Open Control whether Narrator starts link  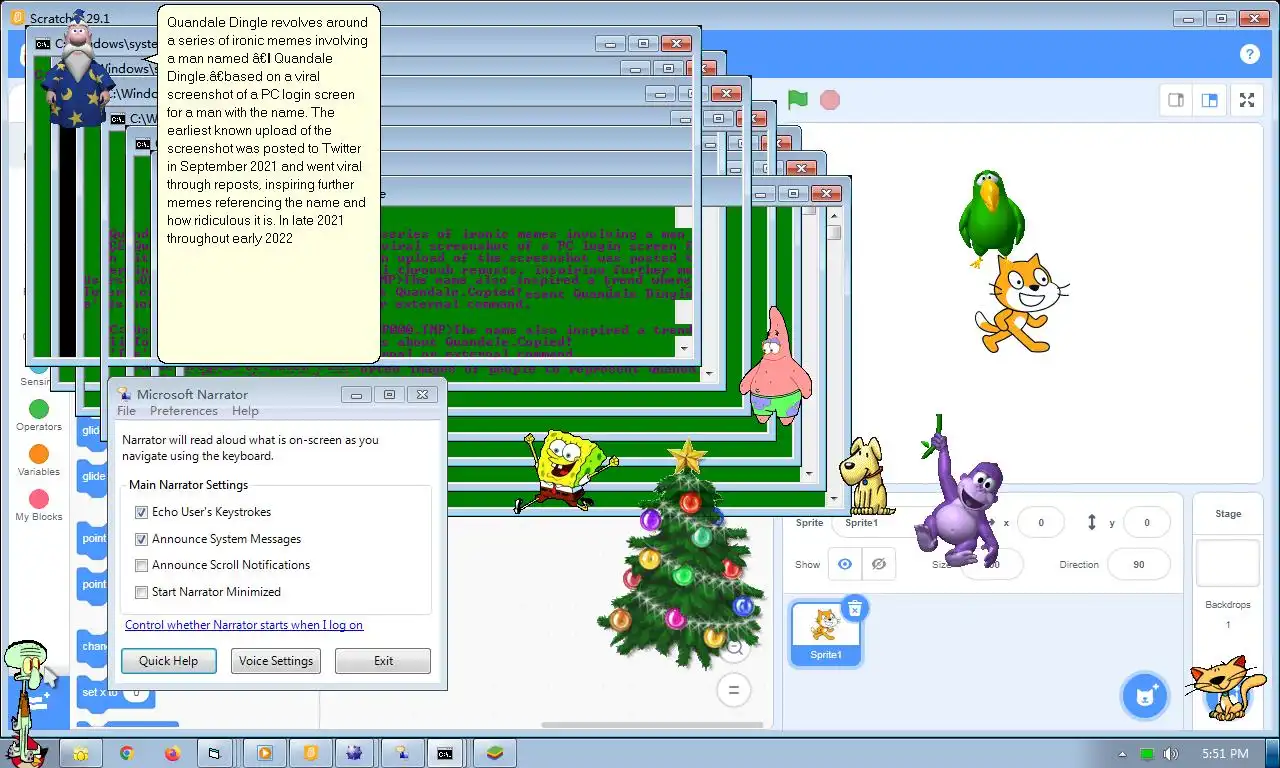244,625
